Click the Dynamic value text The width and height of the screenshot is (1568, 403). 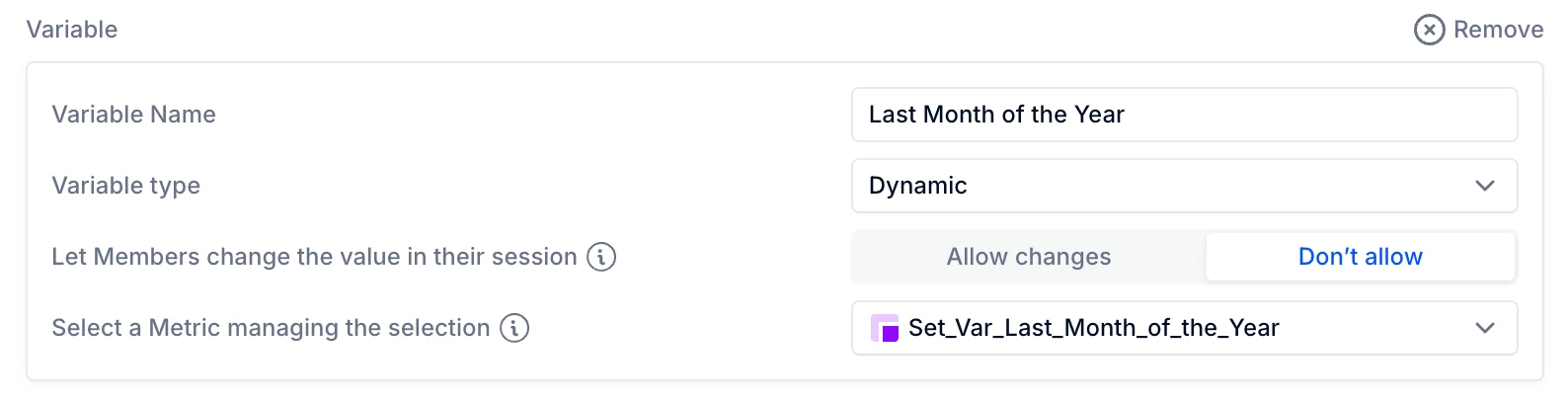pyautogui.click(x=917, y=186)
